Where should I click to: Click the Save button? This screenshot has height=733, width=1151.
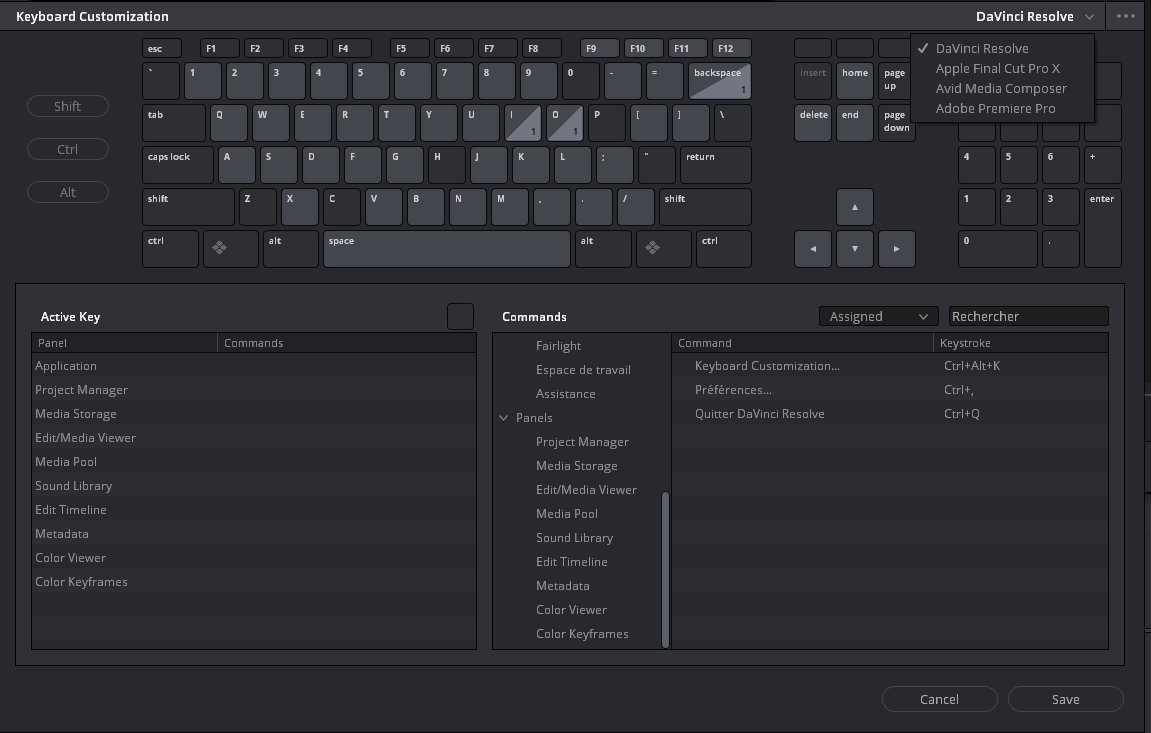tap(1065, 699)
